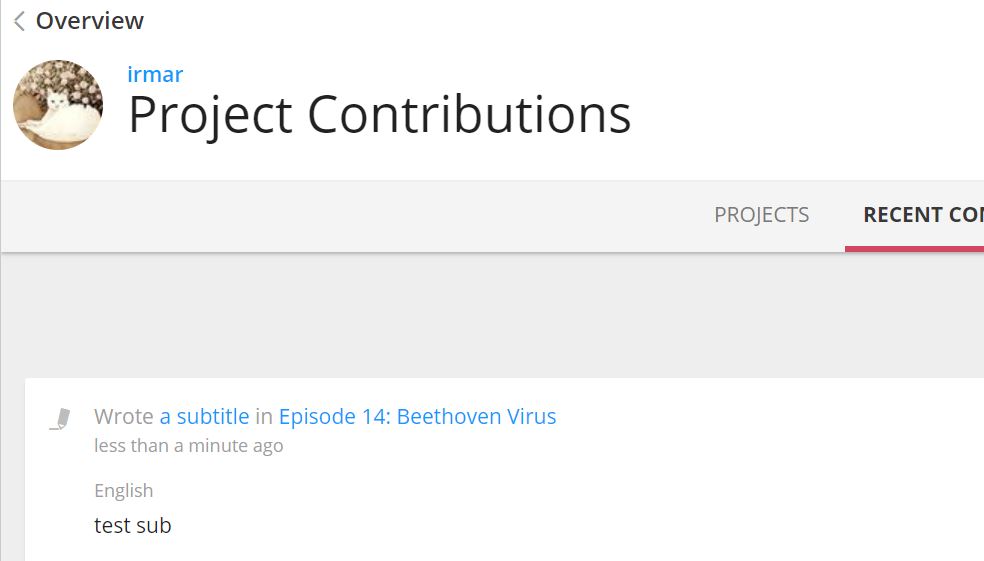Click the word 'in' between the two links
The width and height of the screenshot is (984, 561).
click(264, 416)
